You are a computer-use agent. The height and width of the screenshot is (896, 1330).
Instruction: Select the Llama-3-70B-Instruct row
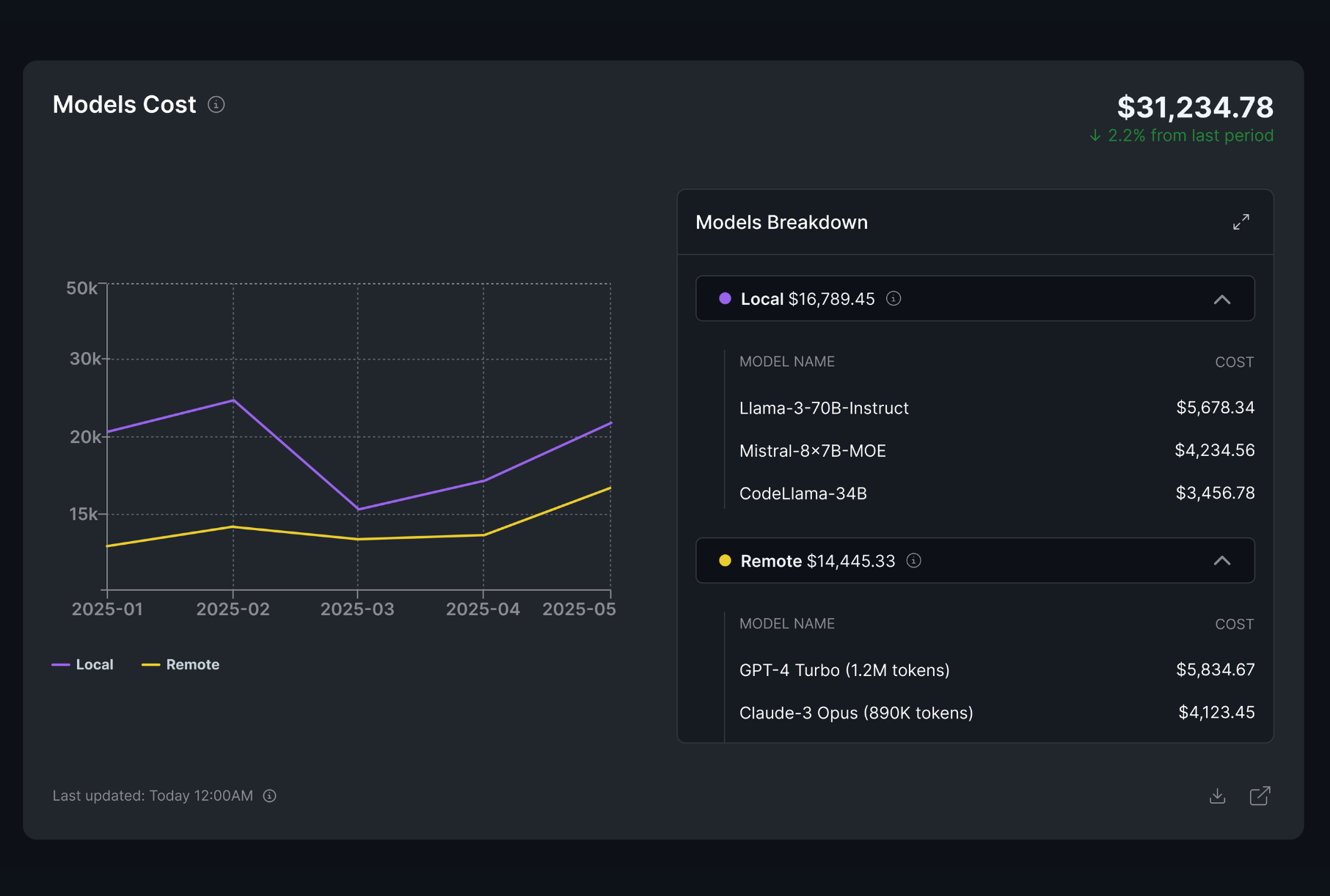[x=823, y=408]
